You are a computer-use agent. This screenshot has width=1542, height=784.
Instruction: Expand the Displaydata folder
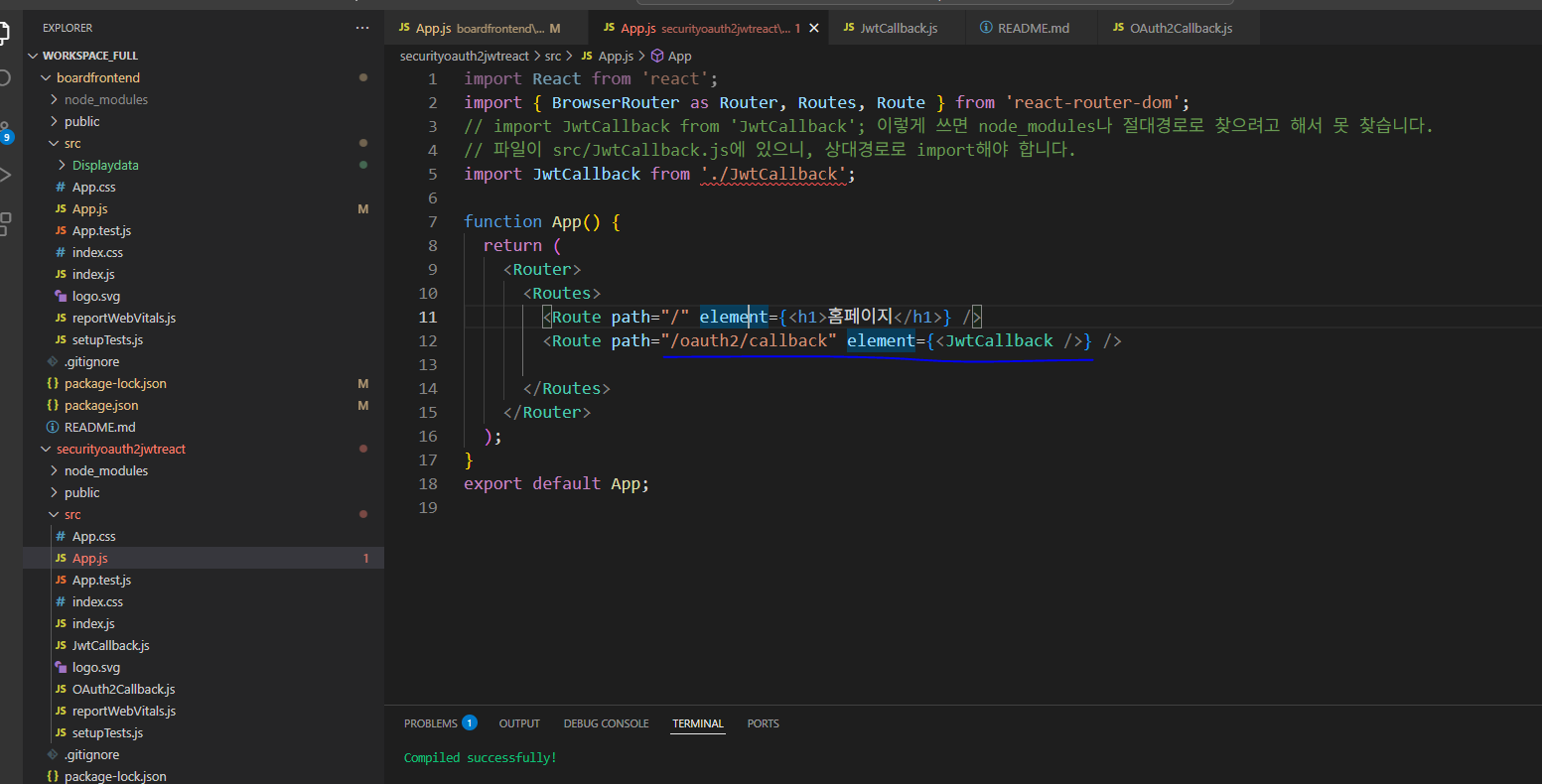[x=105, y=165]
